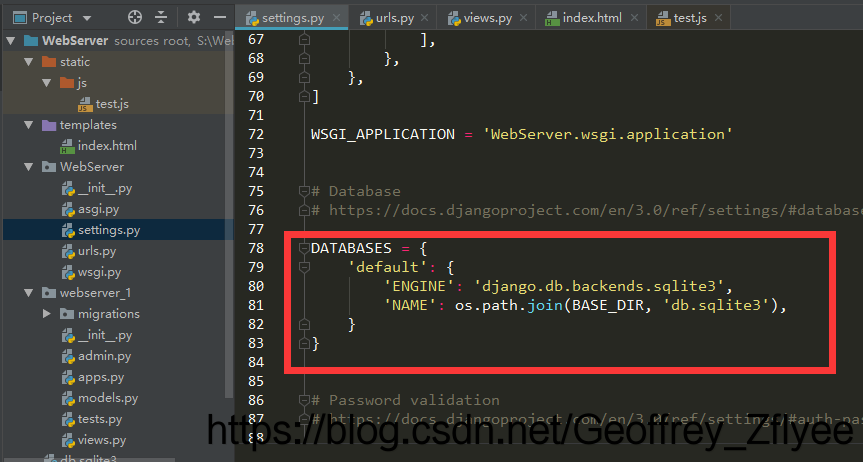Open the docs.djangoproject.com databases link
This screenshot has height=462, width=863.
(x=596, y=210)
